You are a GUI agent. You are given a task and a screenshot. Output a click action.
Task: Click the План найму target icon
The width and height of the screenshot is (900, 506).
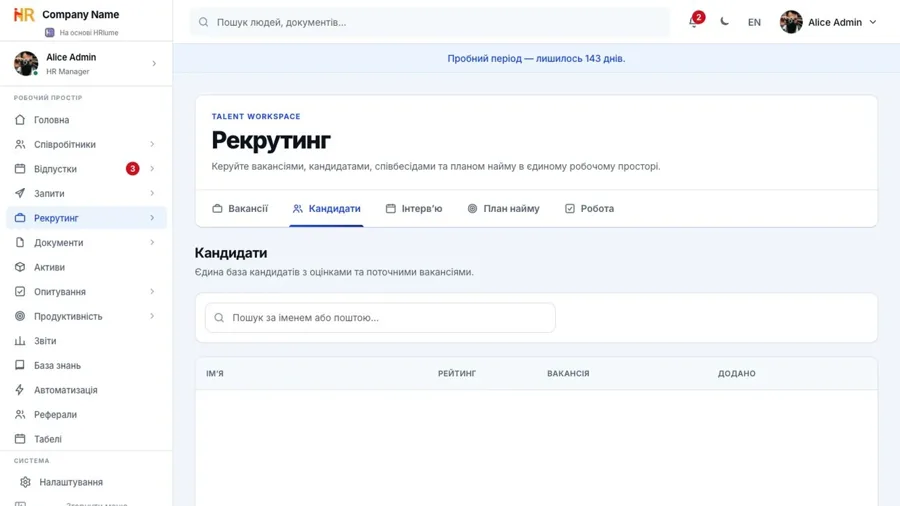(x=472, y=209)
